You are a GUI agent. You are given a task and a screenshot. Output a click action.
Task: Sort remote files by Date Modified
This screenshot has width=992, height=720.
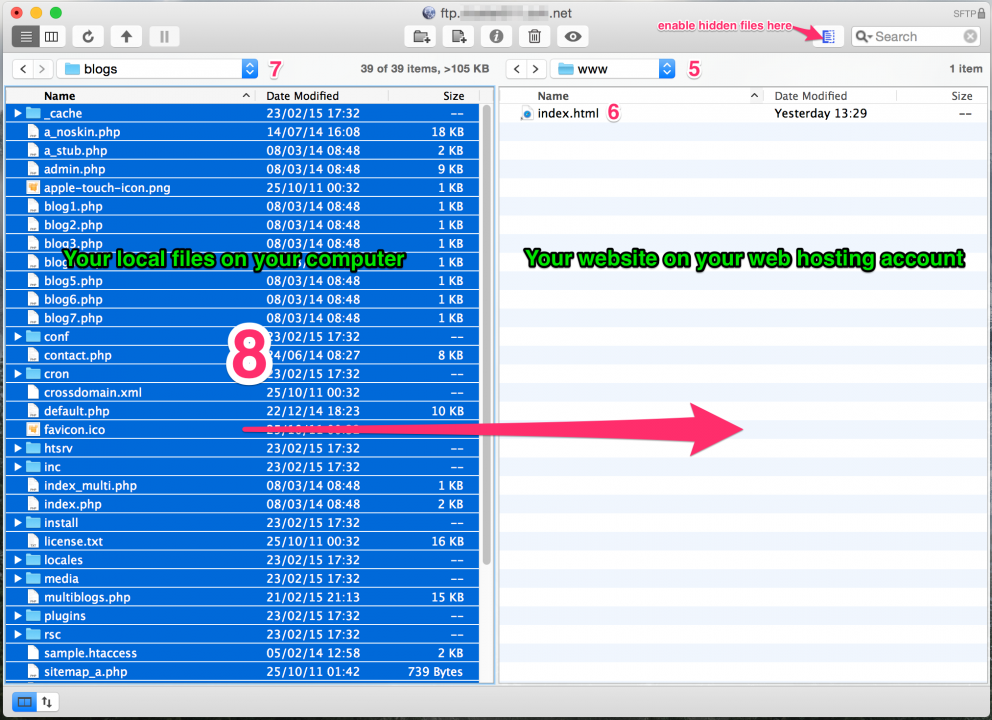[831, 96]
